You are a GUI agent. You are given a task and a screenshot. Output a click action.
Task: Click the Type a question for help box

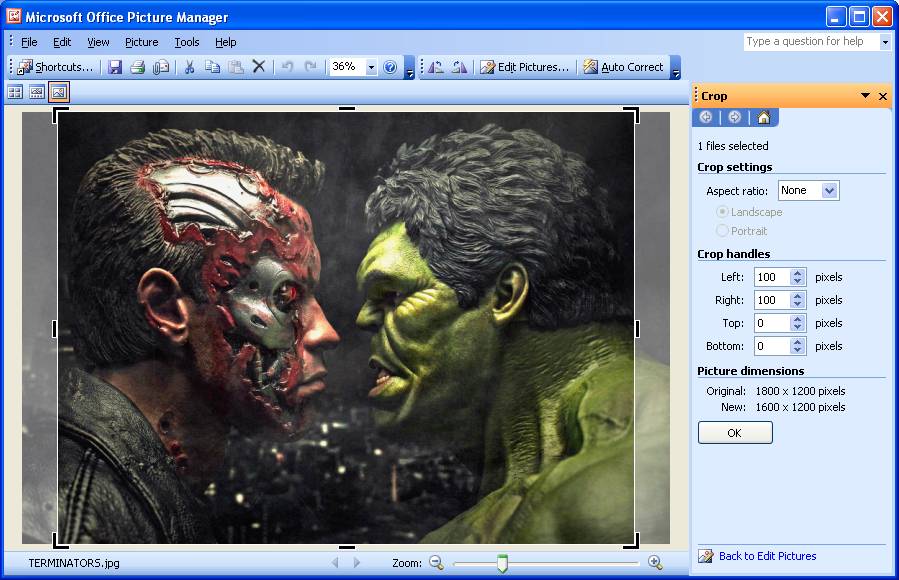(811, 41)
